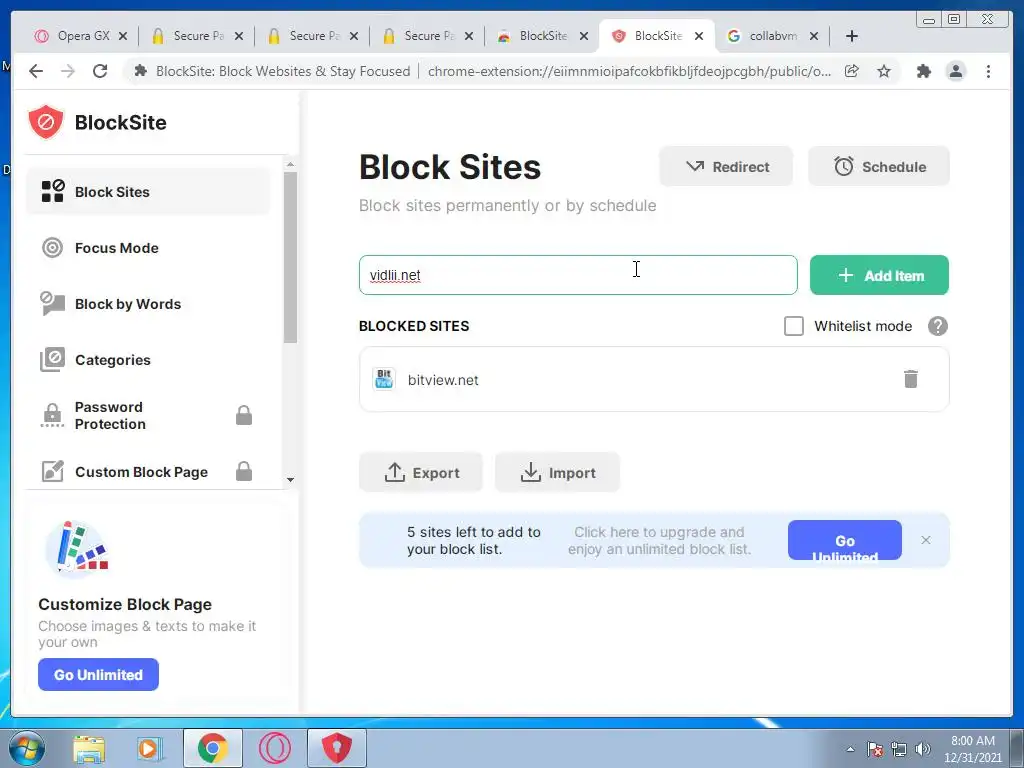
Task: Open Chrome three-dot menu
Action: 988,71
